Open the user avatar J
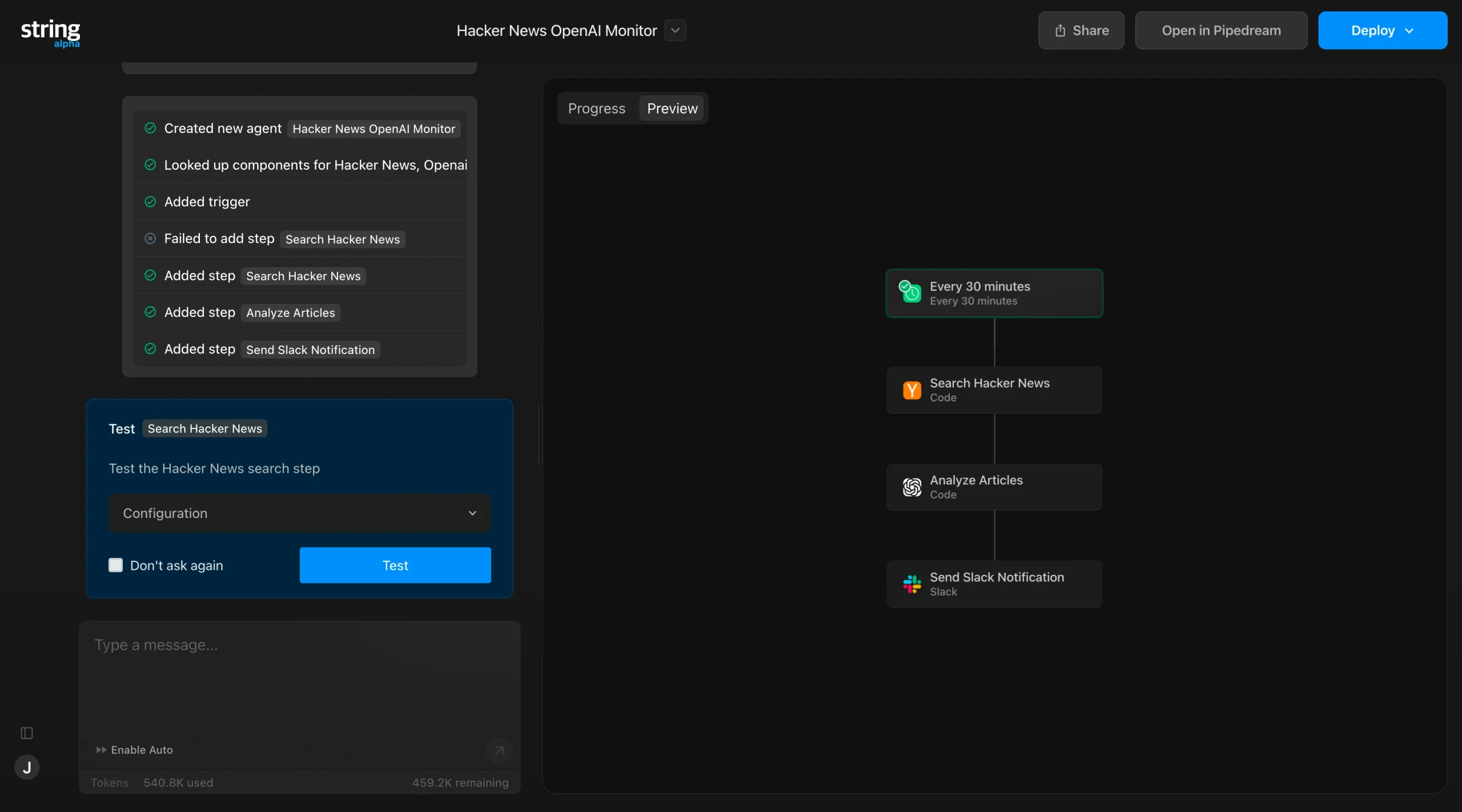 pos(27,767)
